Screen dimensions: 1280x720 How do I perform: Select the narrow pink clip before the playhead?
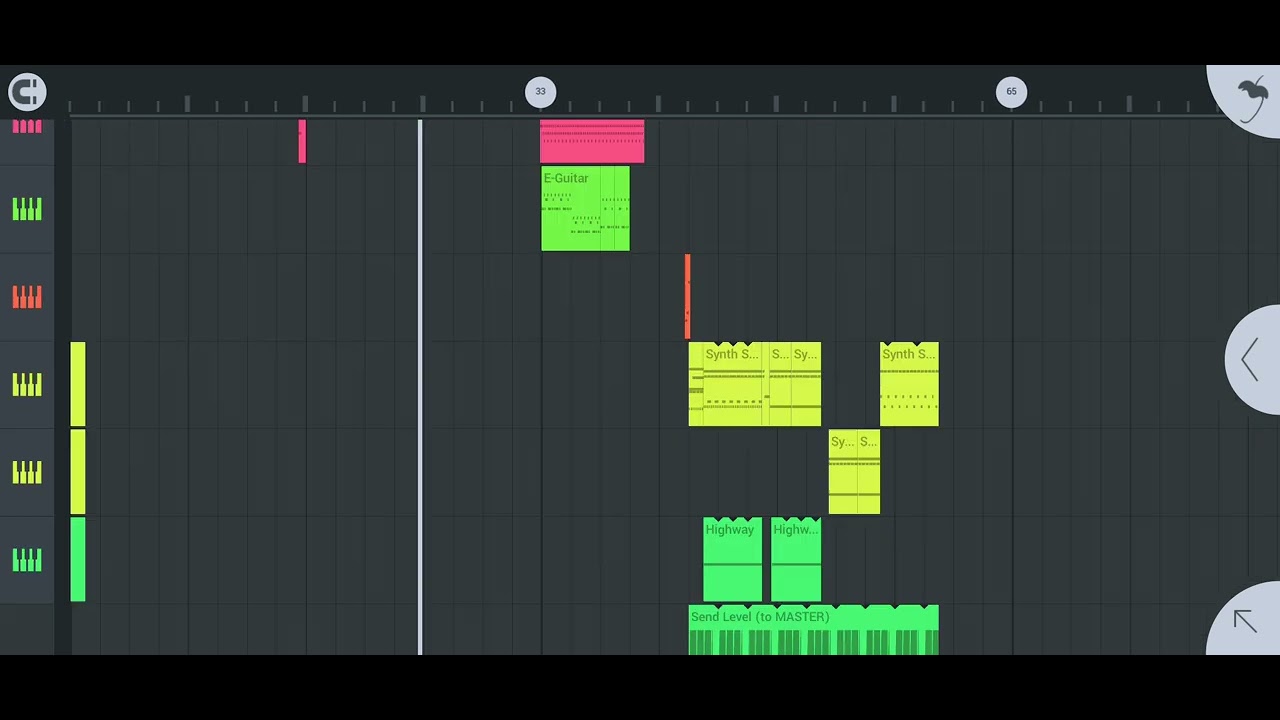(x=302, y=141)
